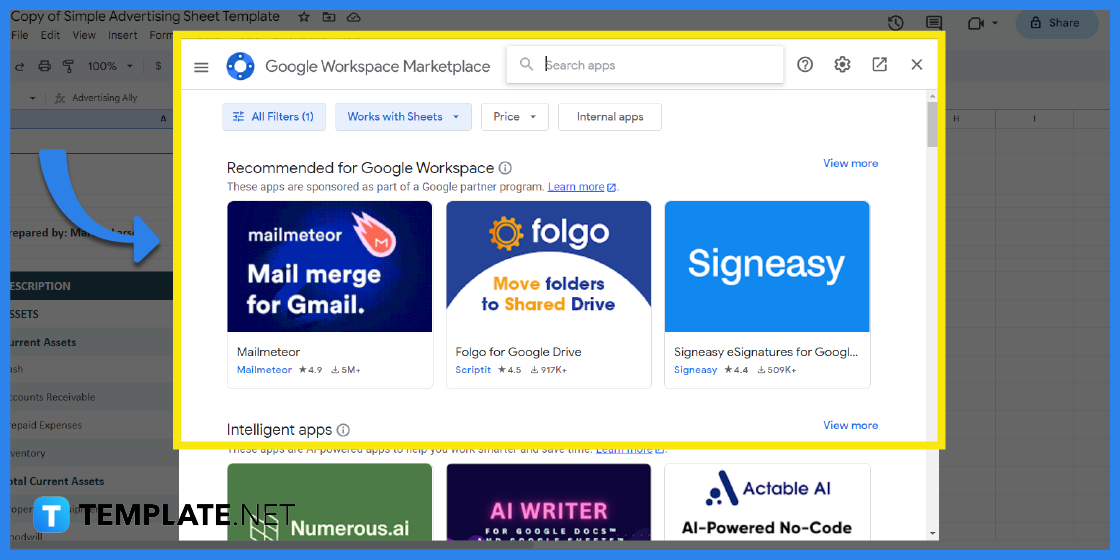Viewport: 1120px width, 560px height.
Task: Toggle Internal apps filter
Action: coord(610,117)
